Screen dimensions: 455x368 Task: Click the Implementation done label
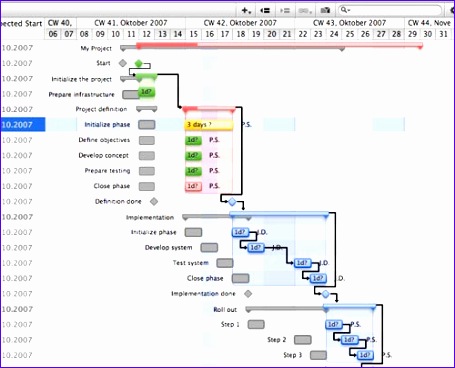point(203,294)
